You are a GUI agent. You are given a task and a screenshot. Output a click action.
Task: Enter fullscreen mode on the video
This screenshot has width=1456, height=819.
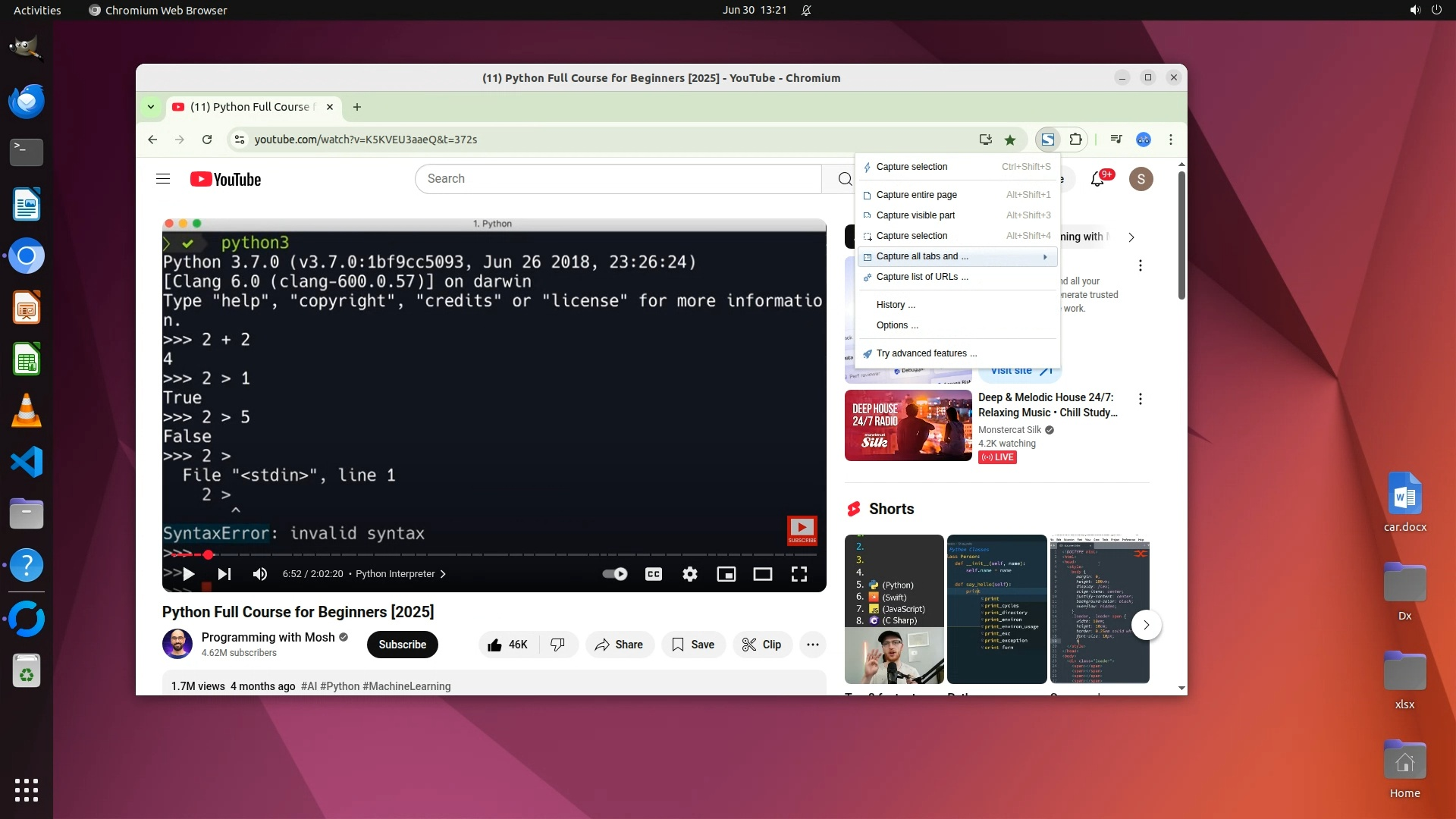click(799, 574)
